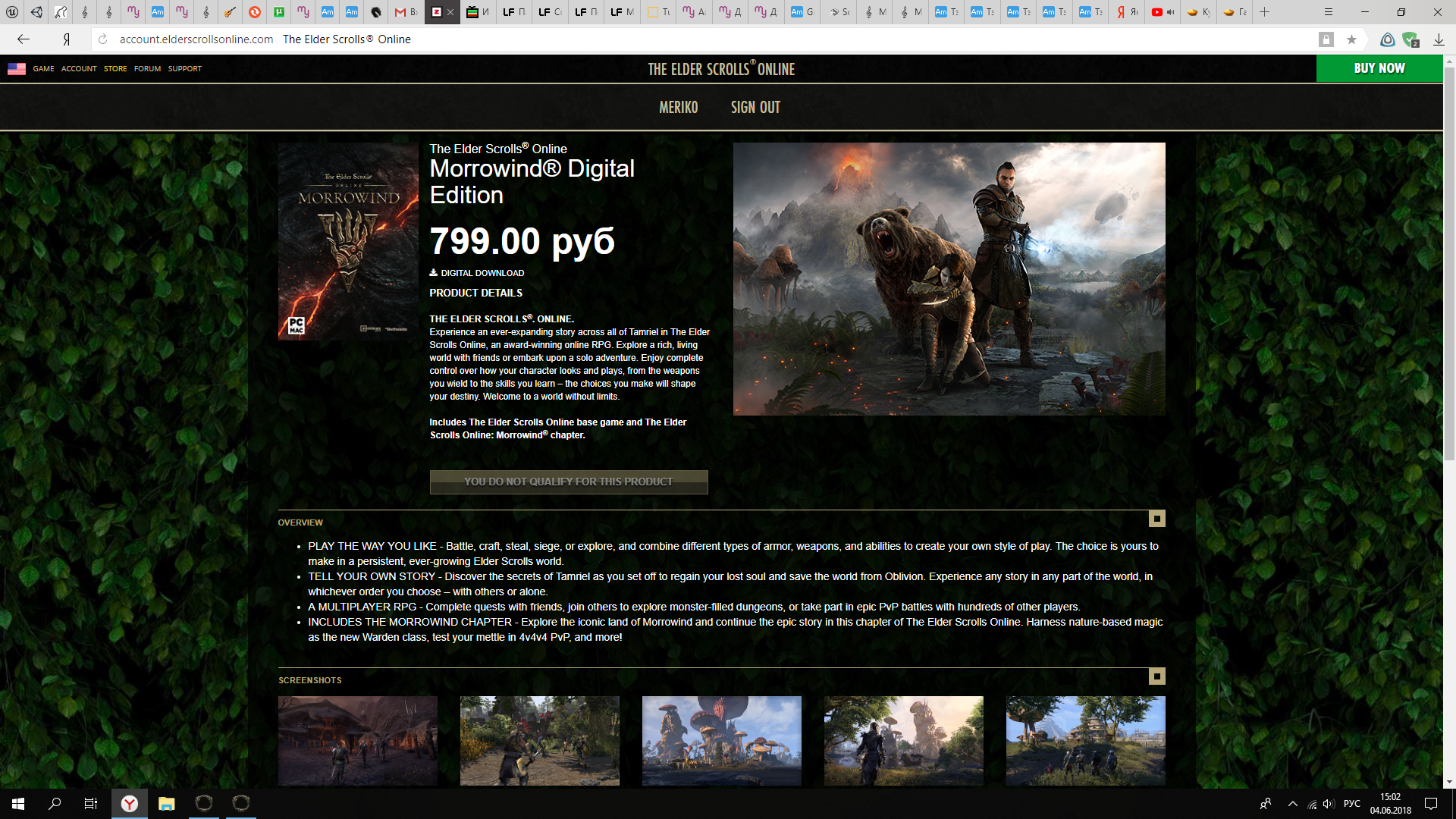Switch to the Gmail tab

coord(406,12)
